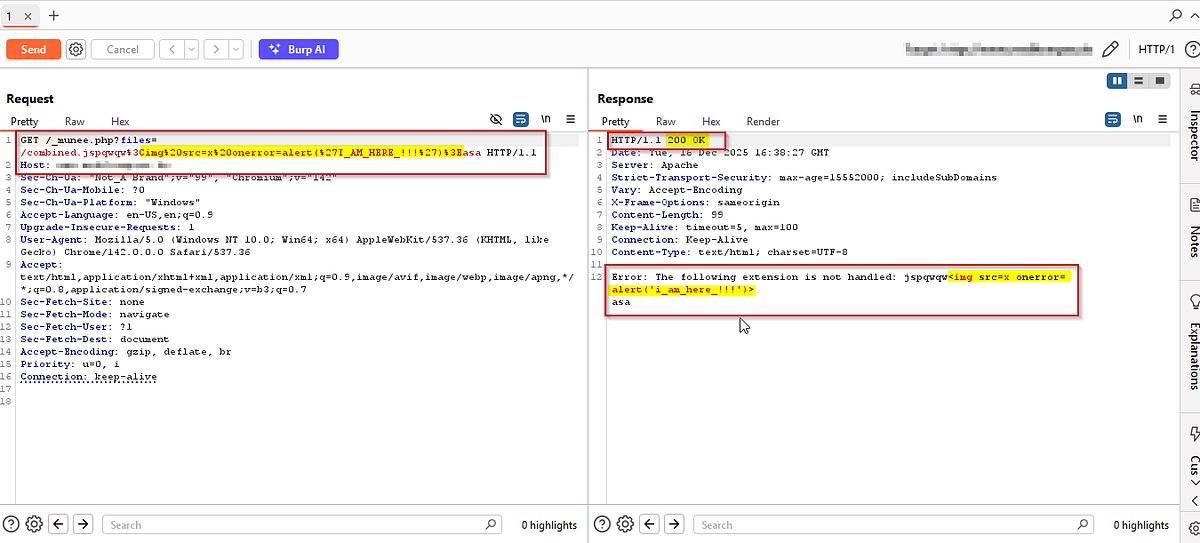Open dropdown beside the history back arrow
The width and height of the screenshot is (1200, 543).
191,49
